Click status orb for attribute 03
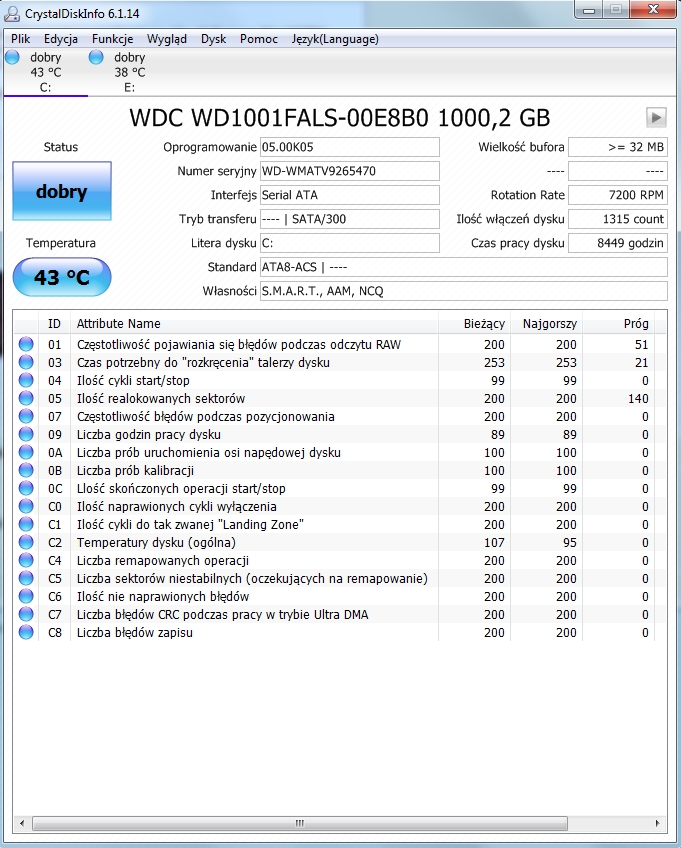Image resolution: width=681 pixels, height=848 pixels. click(26, 362)
